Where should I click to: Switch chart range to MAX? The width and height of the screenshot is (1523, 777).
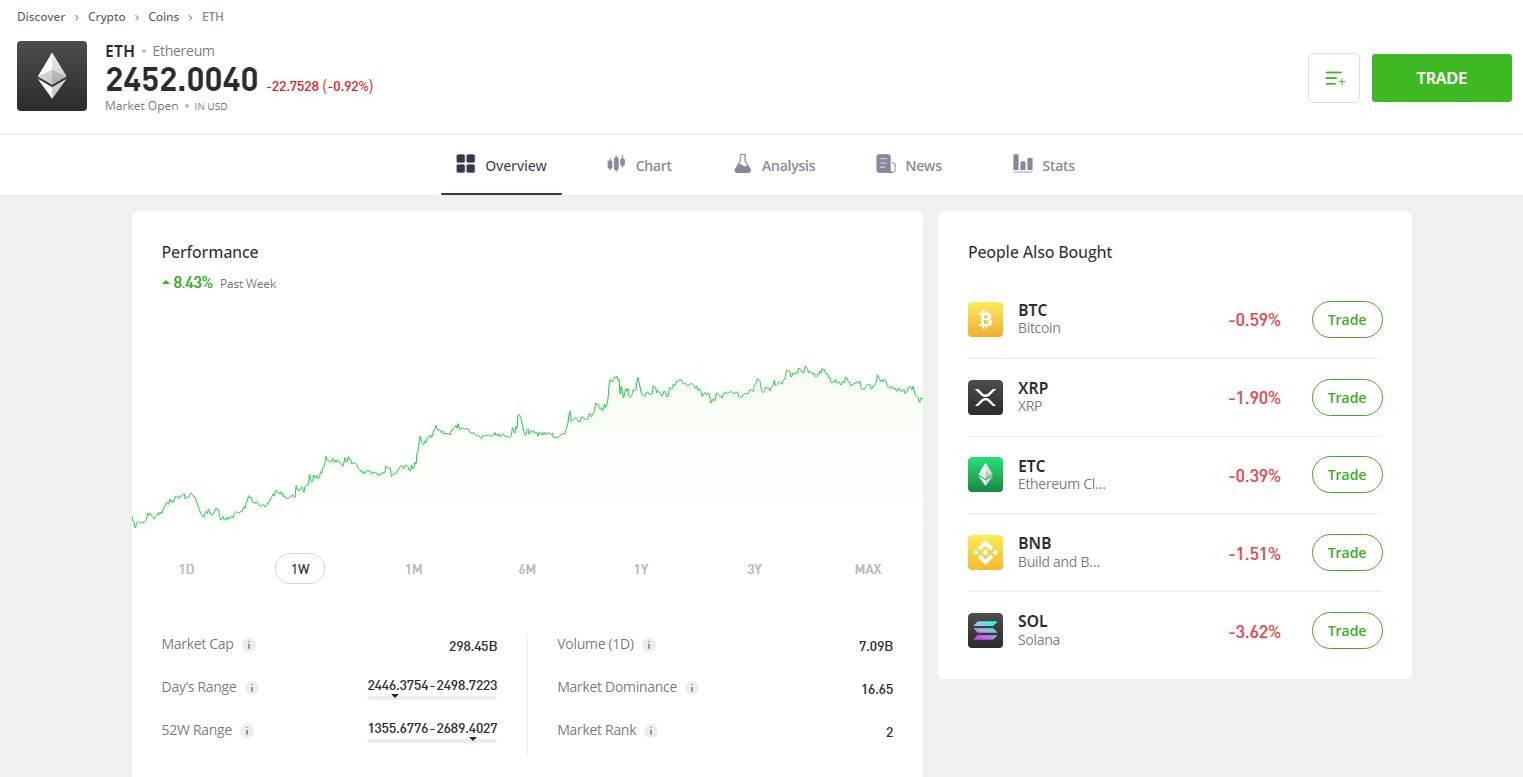(867, 568)
